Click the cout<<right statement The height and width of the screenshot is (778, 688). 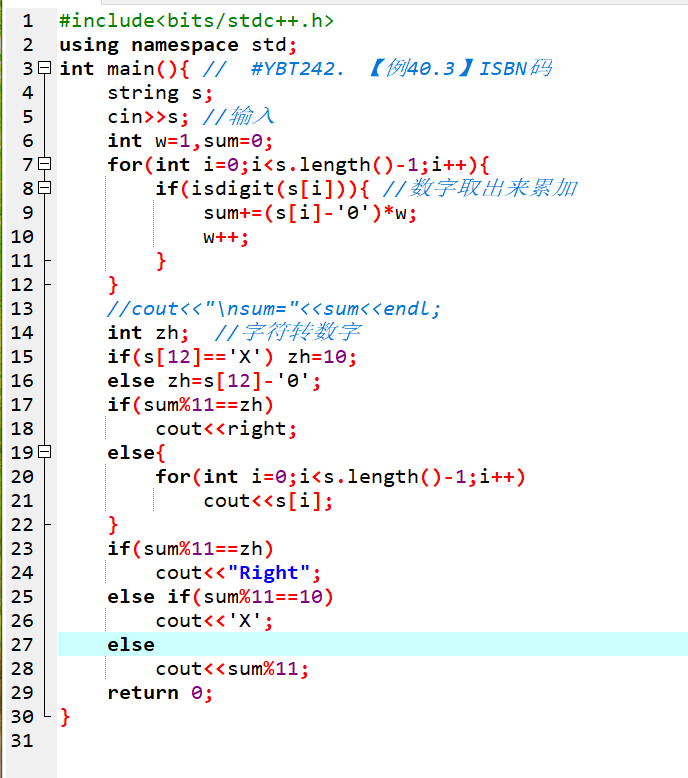click(x=226, y=429)
